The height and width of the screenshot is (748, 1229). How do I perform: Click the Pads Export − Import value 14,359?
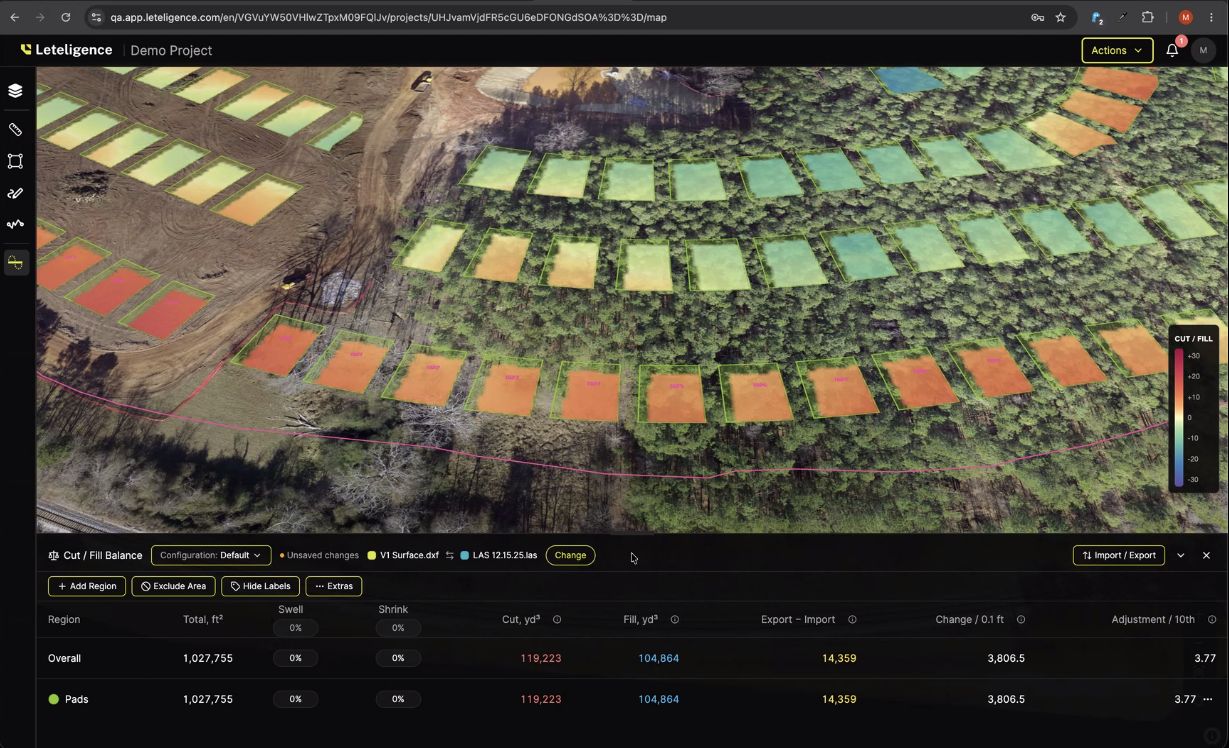tap(839, 699)
